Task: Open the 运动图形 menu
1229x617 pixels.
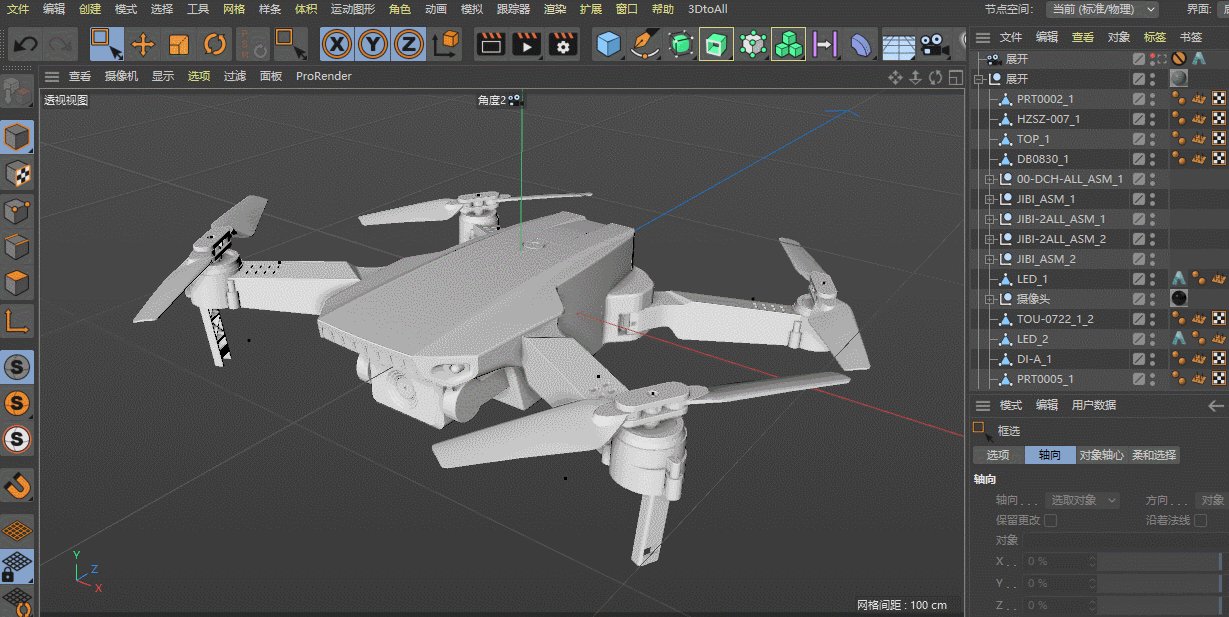Action: [353, 9]
